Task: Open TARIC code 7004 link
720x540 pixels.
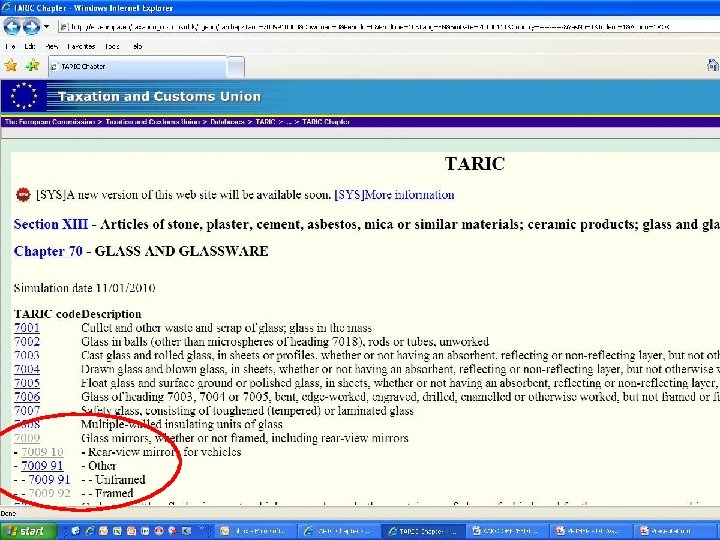Action: 27,369
